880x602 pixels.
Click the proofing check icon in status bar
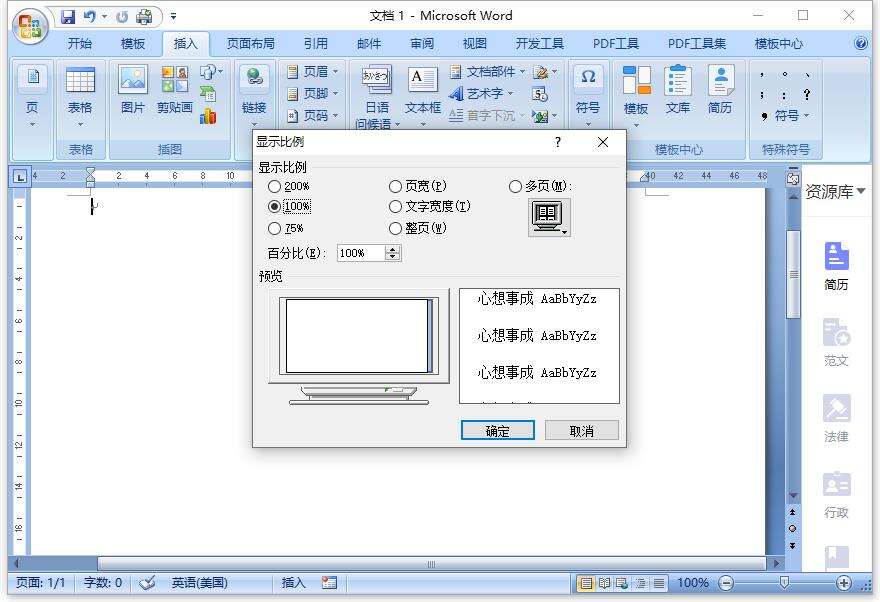tap(147, 583)
